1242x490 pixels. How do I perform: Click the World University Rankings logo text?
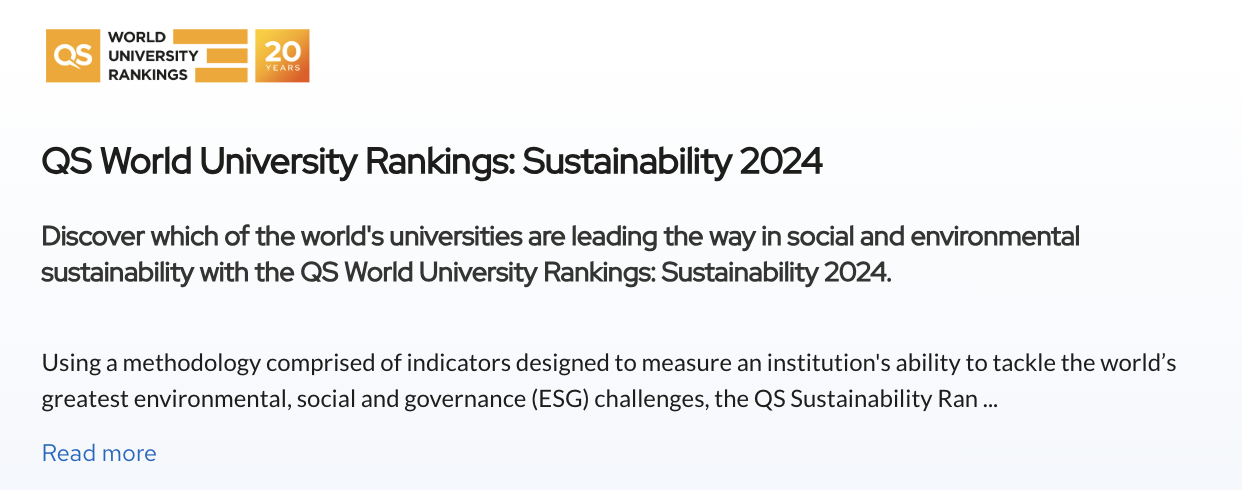click(153, 56)
